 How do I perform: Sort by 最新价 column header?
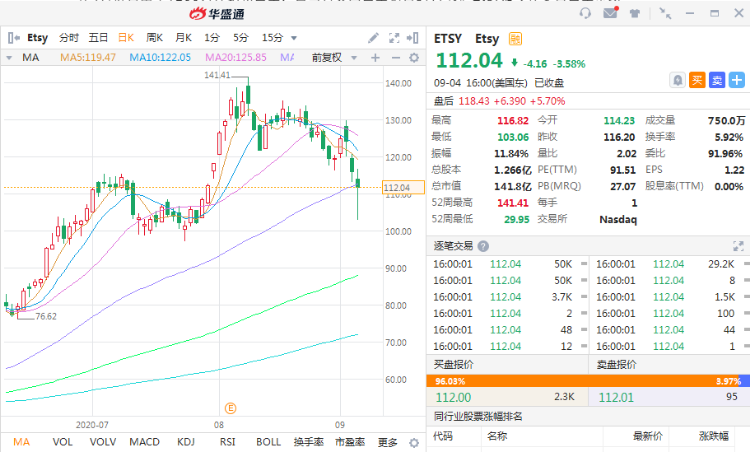pyautogui.click(x=648, y=436)
